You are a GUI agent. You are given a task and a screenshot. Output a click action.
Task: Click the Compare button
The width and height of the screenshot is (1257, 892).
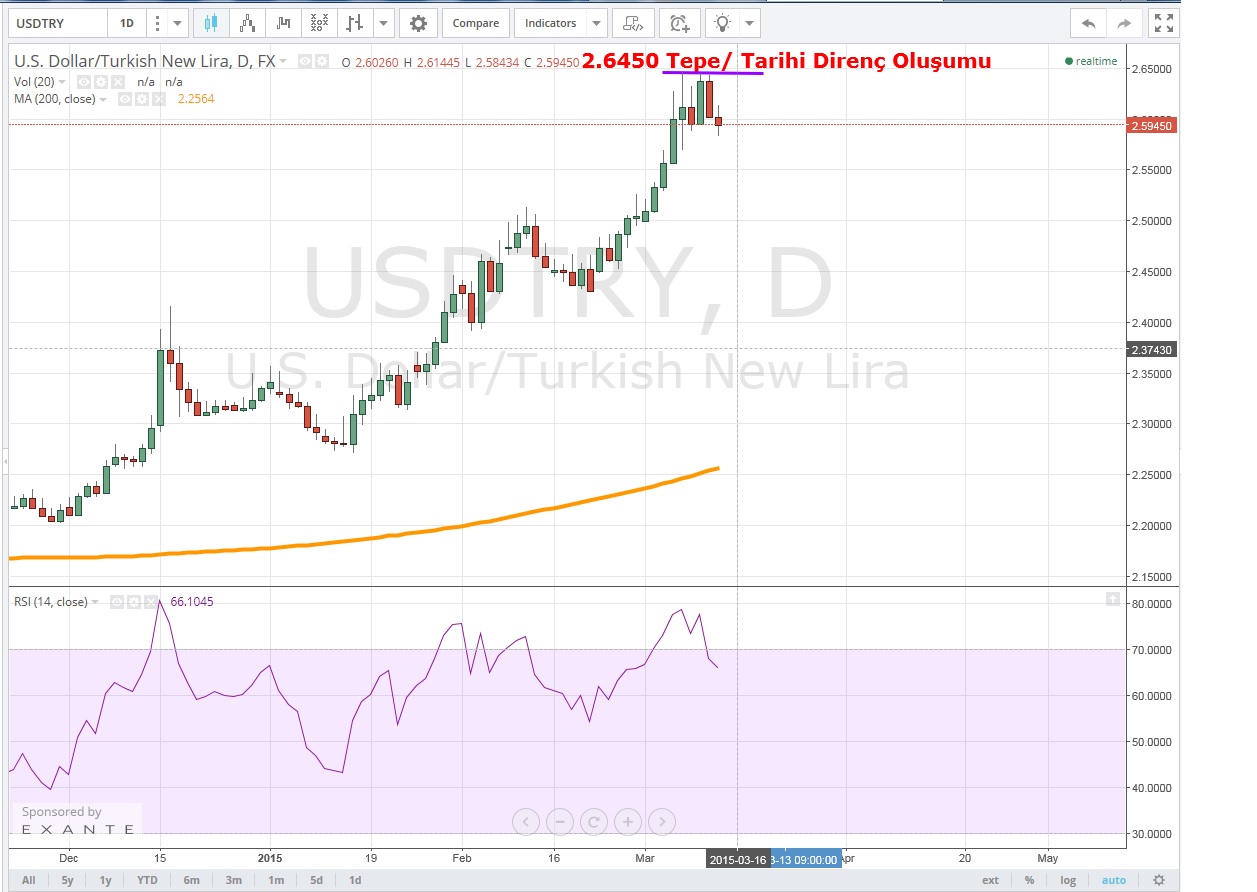tap(475, 23)
